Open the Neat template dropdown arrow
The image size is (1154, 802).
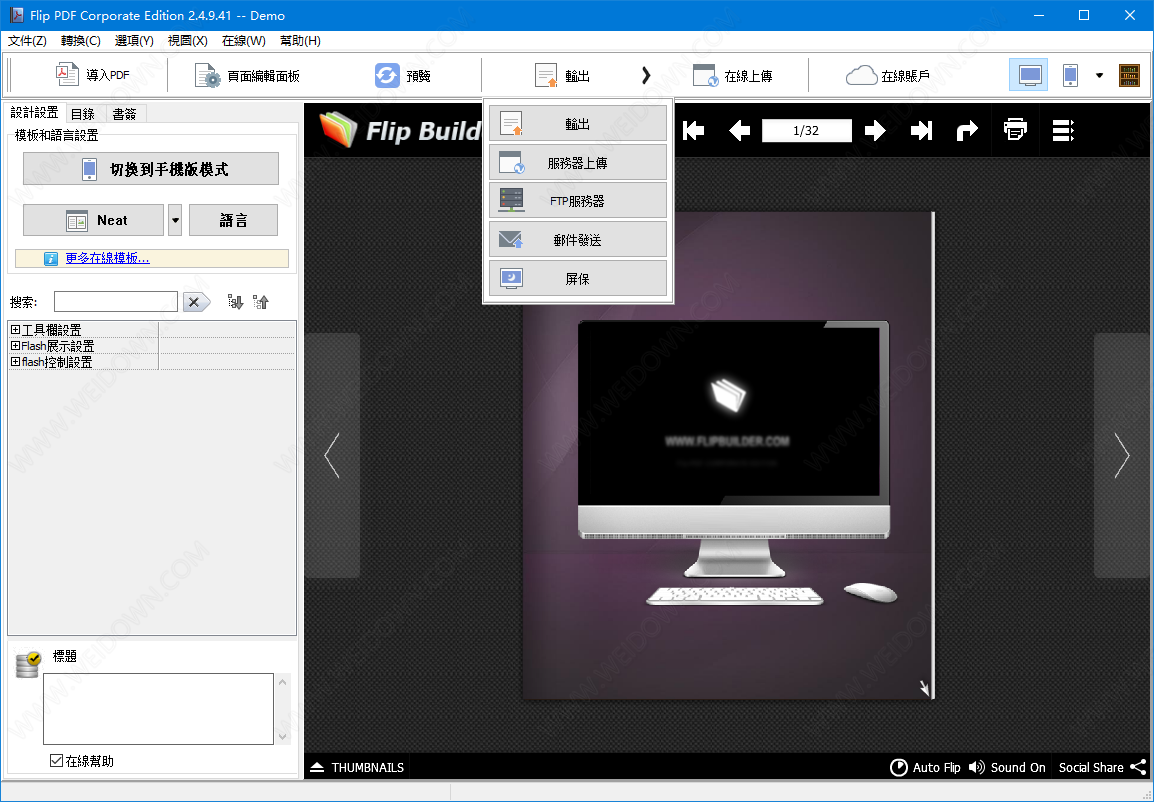tap(174, 220)
